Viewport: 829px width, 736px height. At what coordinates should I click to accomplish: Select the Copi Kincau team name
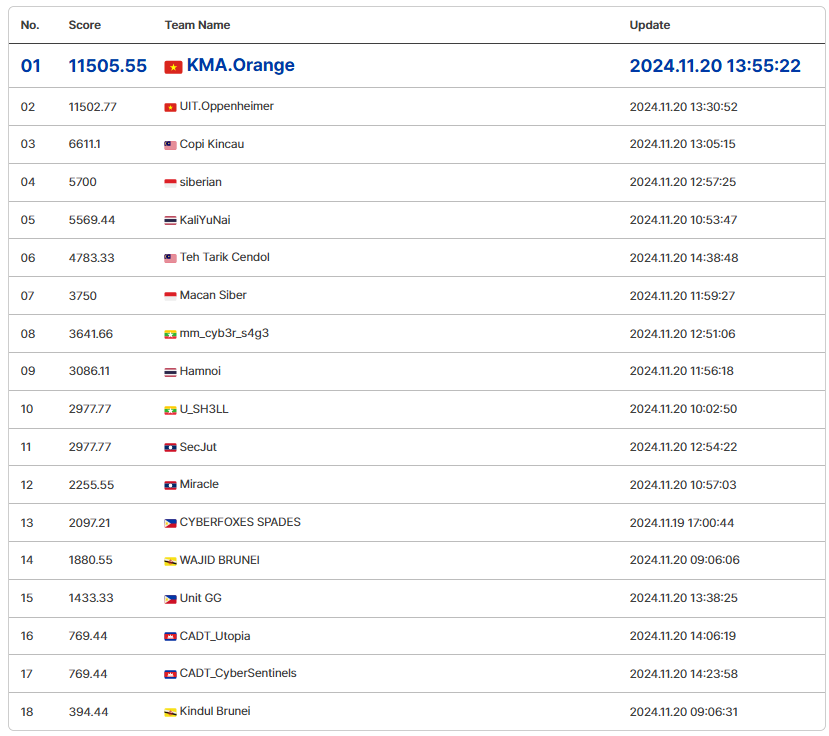[212, 144]
